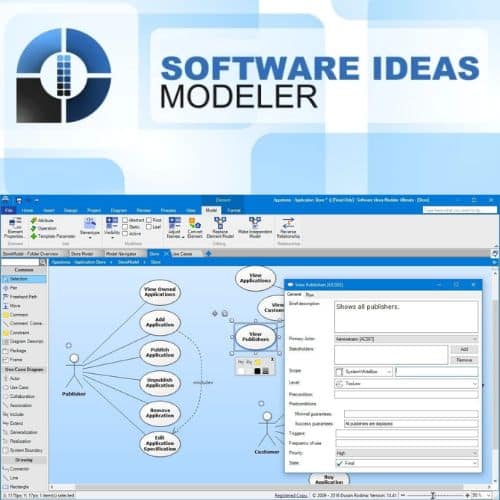Click the zoom slider in status bar
500x500 pixels.
point(433,495)
